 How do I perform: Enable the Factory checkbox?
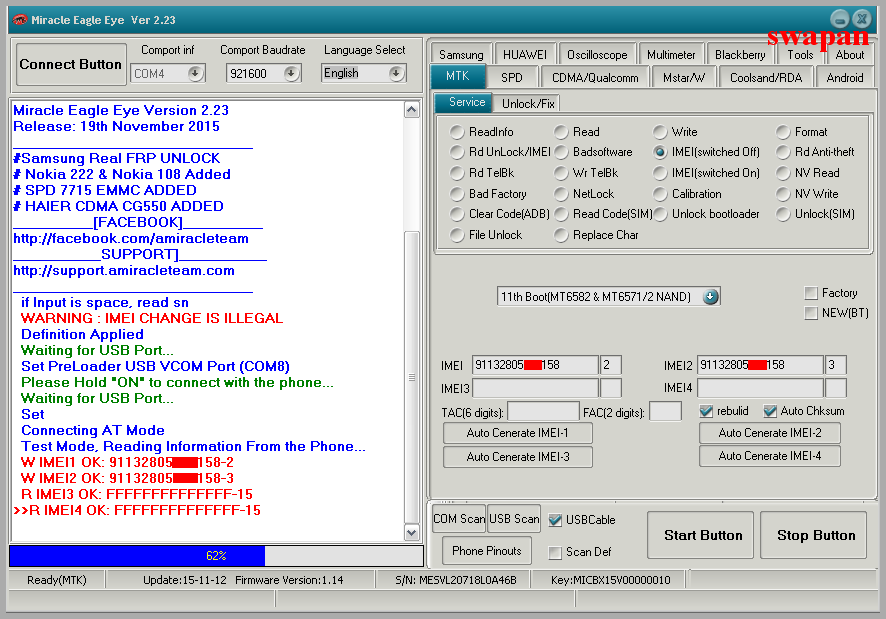pos(811,293)
